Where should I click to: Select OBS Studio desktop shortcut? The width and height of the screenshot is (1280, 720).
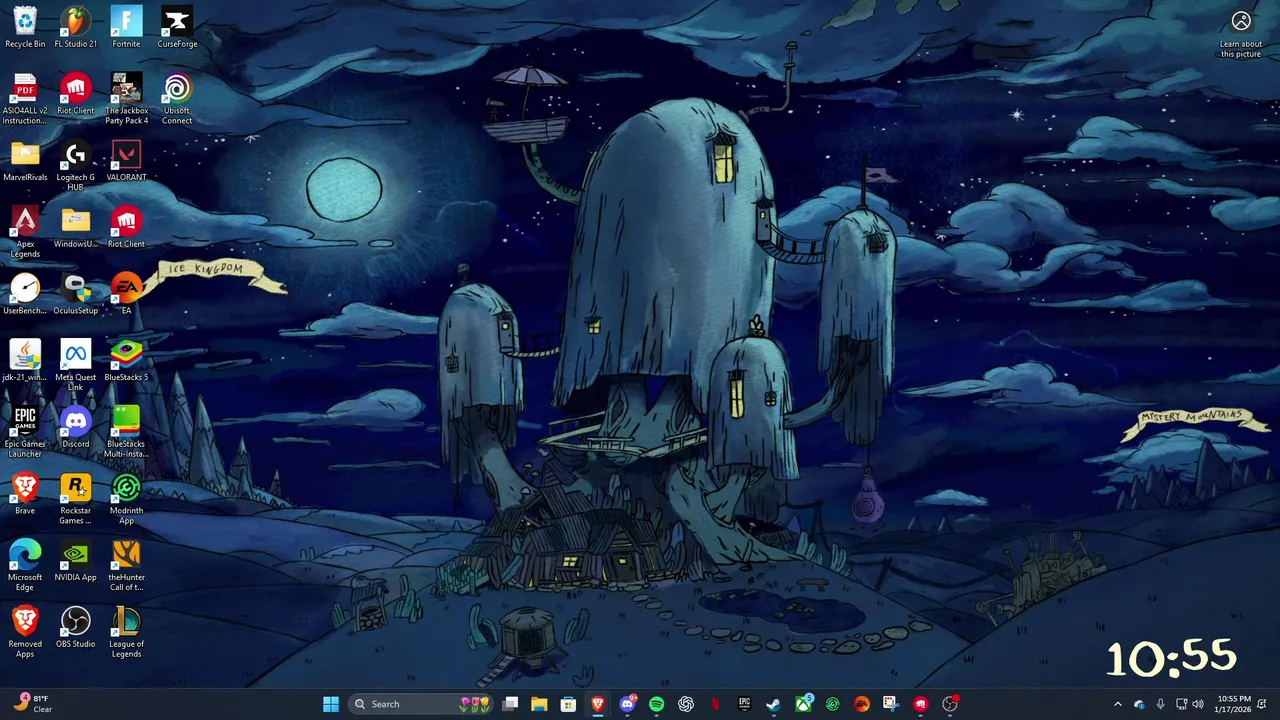pyautogui.click(x=76, y=628)
